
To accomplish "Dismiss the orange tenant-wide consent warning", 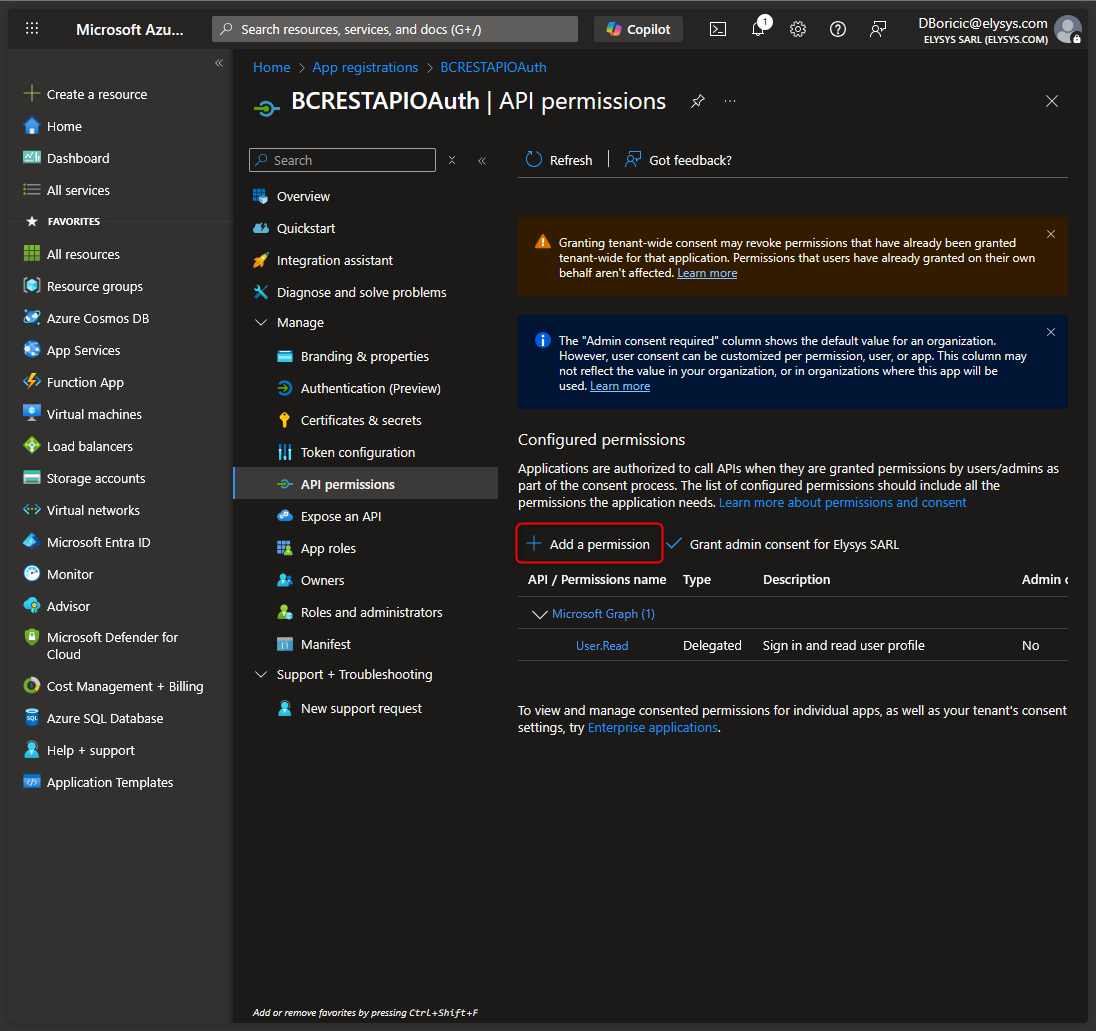I will (1051, 234).
